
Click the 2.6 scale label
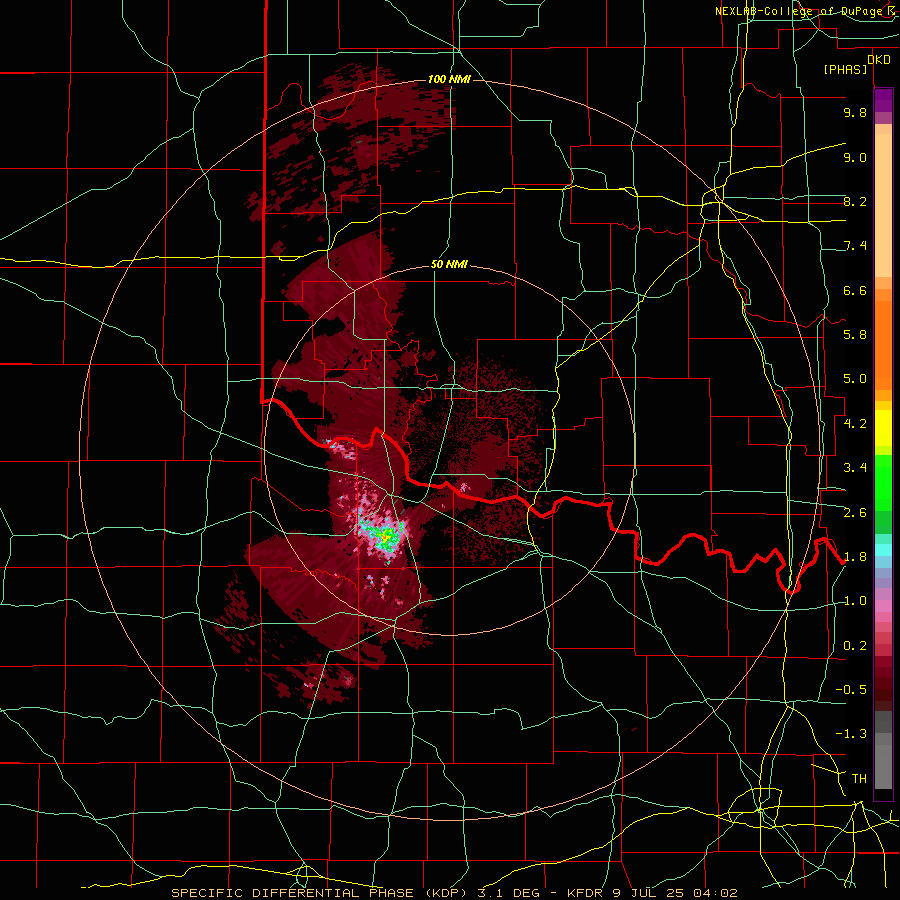tap(855, 513)
